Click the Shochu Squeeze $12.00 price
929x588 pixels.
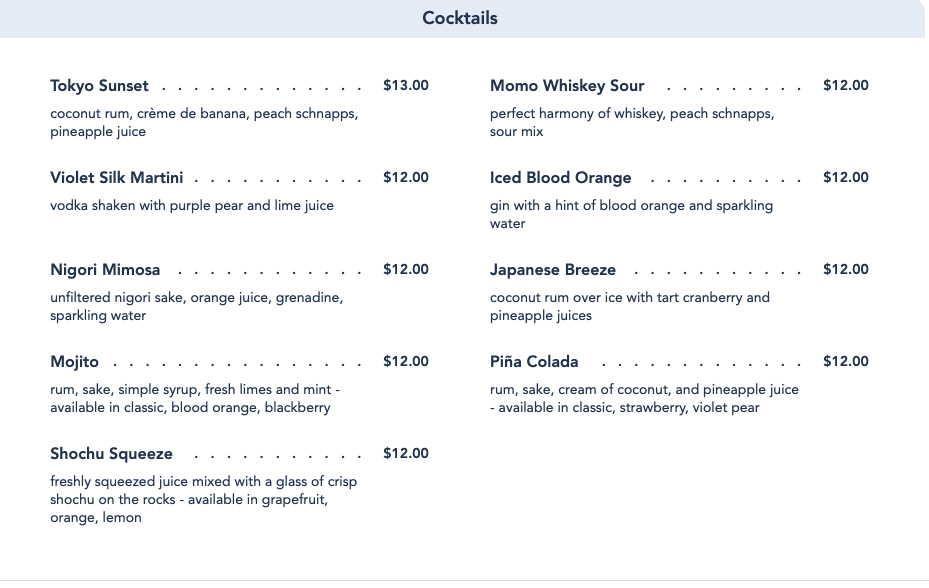point(405,454)
